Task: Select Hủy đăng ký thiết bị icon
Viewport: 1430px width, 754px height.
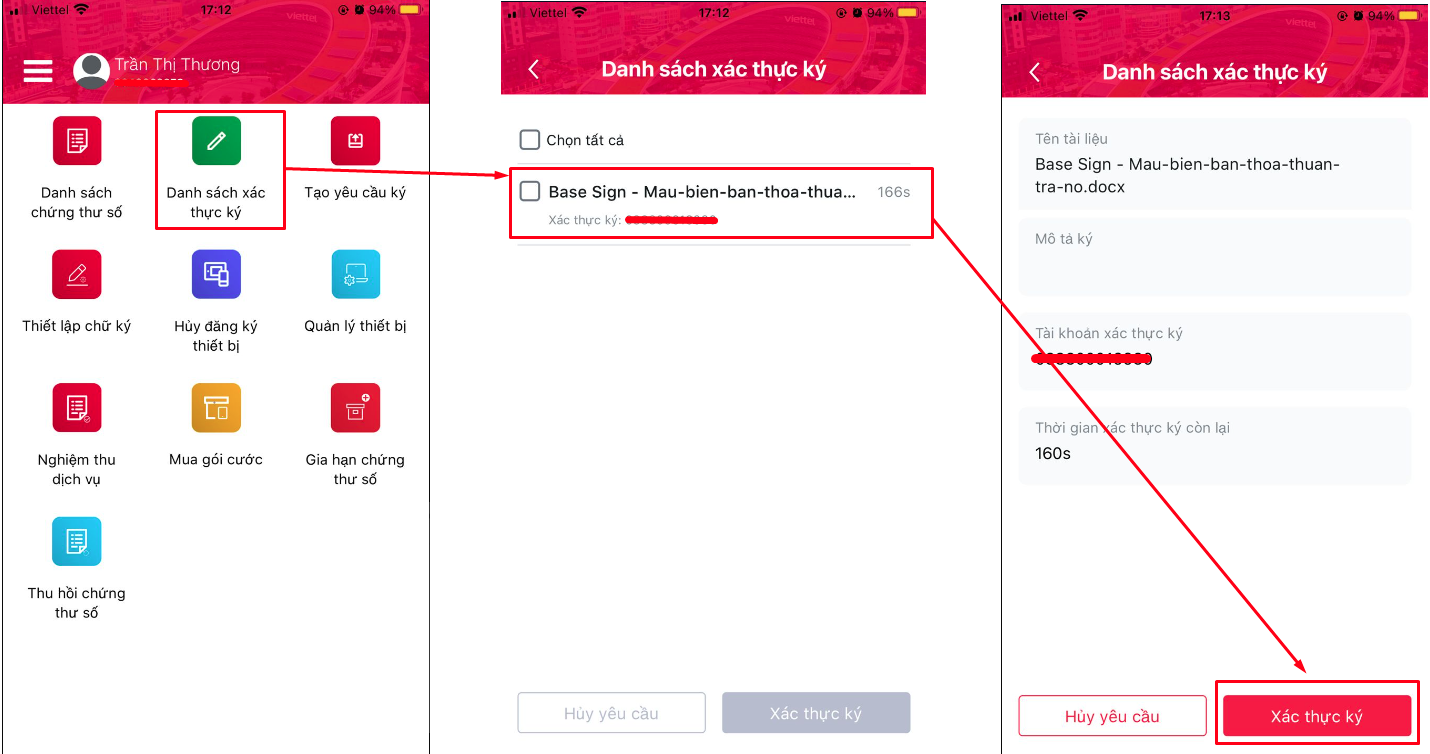Action: pos(216,274)
